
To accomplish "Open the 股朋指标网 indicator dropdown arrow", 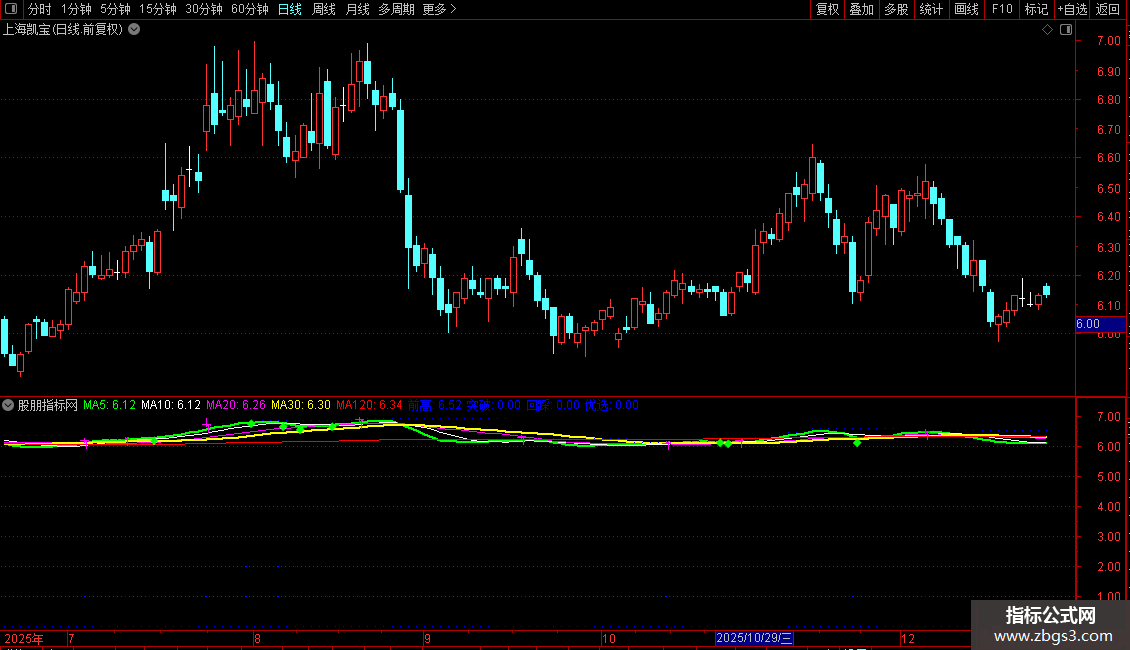I will [x=8, y=405].
